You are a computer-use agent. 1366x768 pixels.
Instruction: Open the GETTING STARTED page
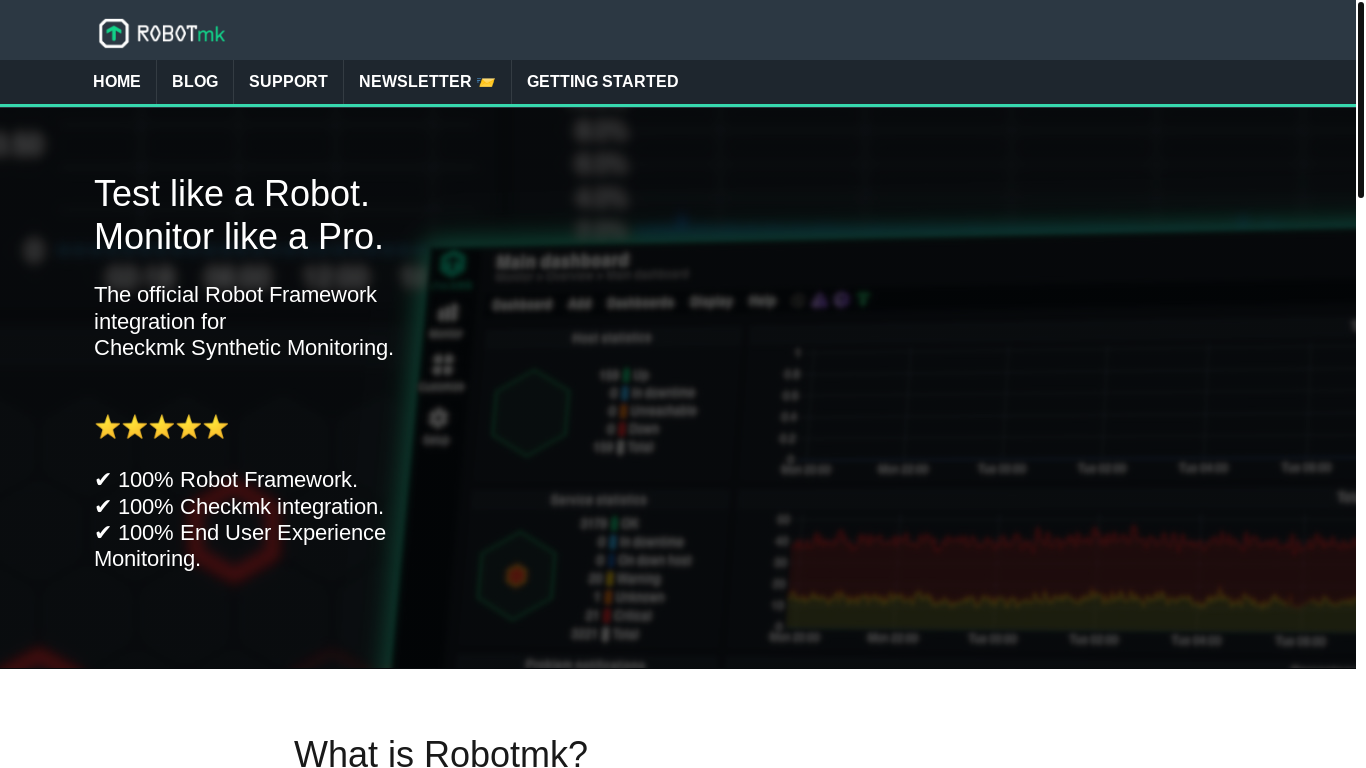tap(603, 82)
